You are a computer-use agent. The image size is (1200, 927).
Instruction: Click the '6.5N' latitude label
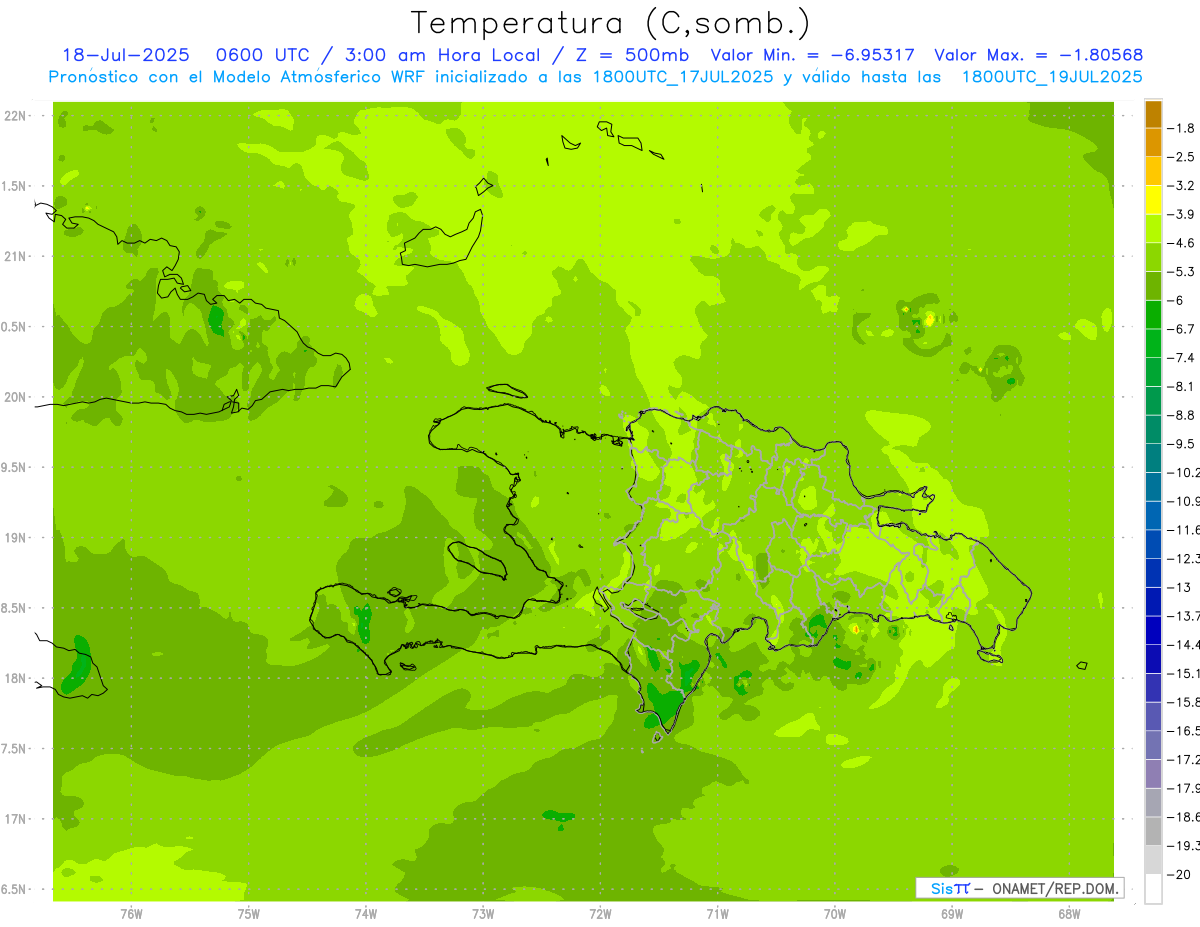point(14,889)
